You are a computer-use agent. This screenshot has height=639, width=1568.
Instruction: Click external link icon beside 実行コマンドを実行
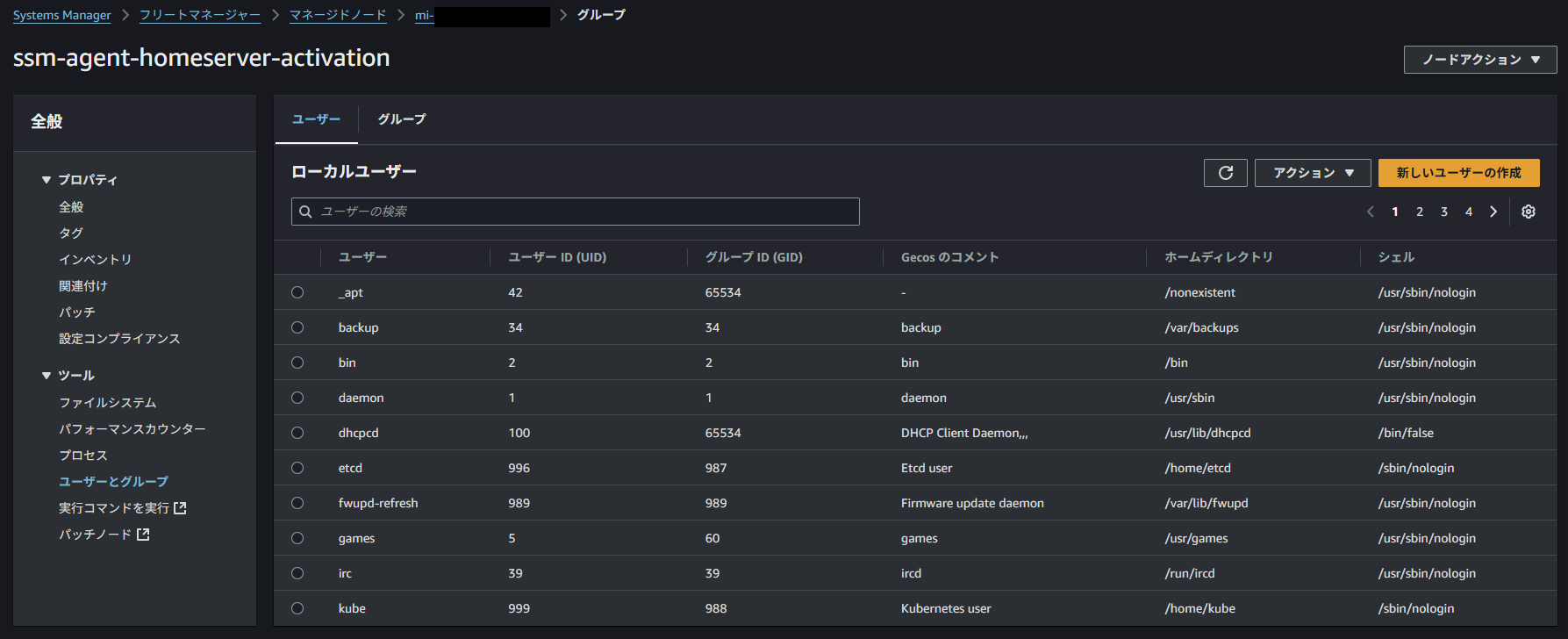(180, 508)
